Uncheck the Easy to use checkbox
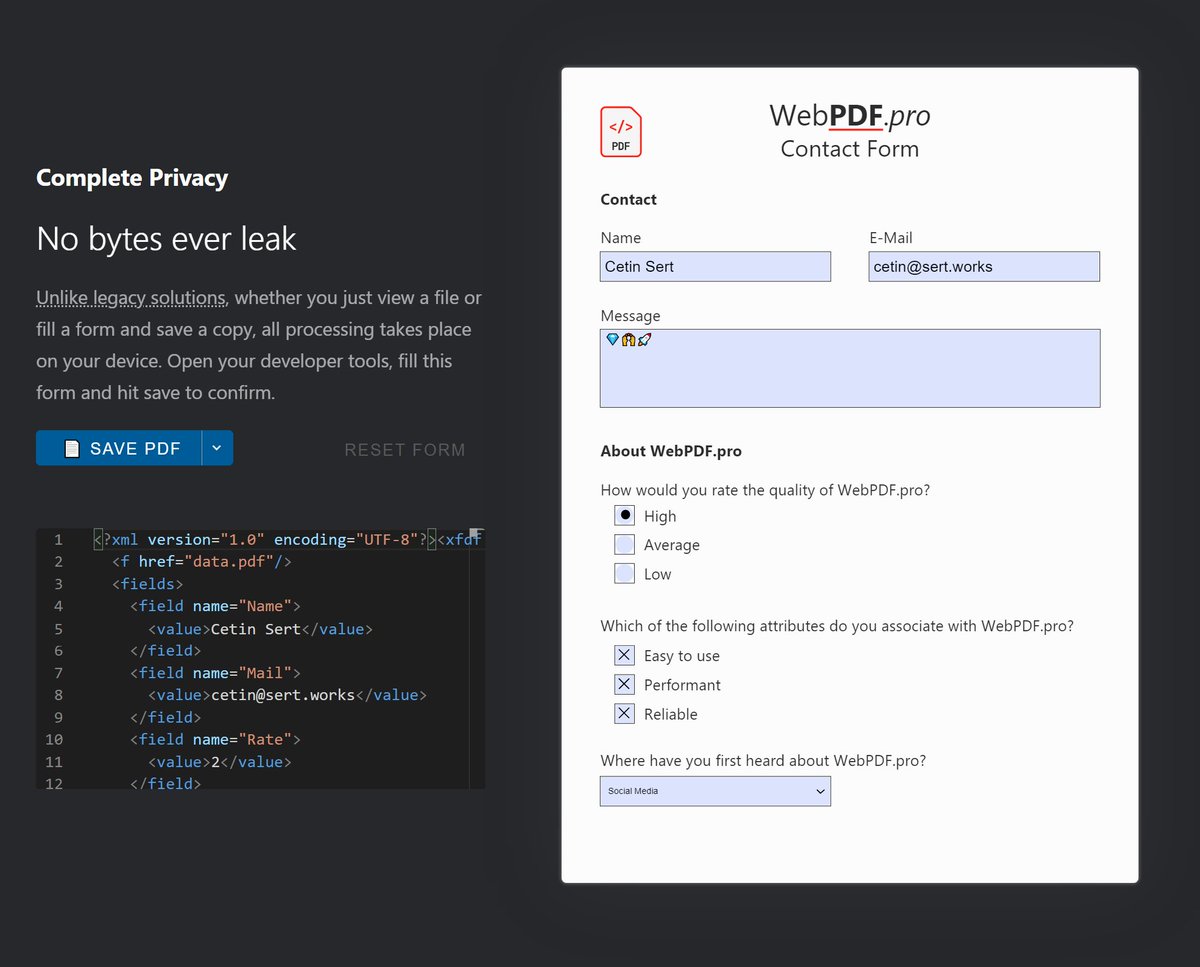Viewport: 1200px width, 967px height. (625, 656)
